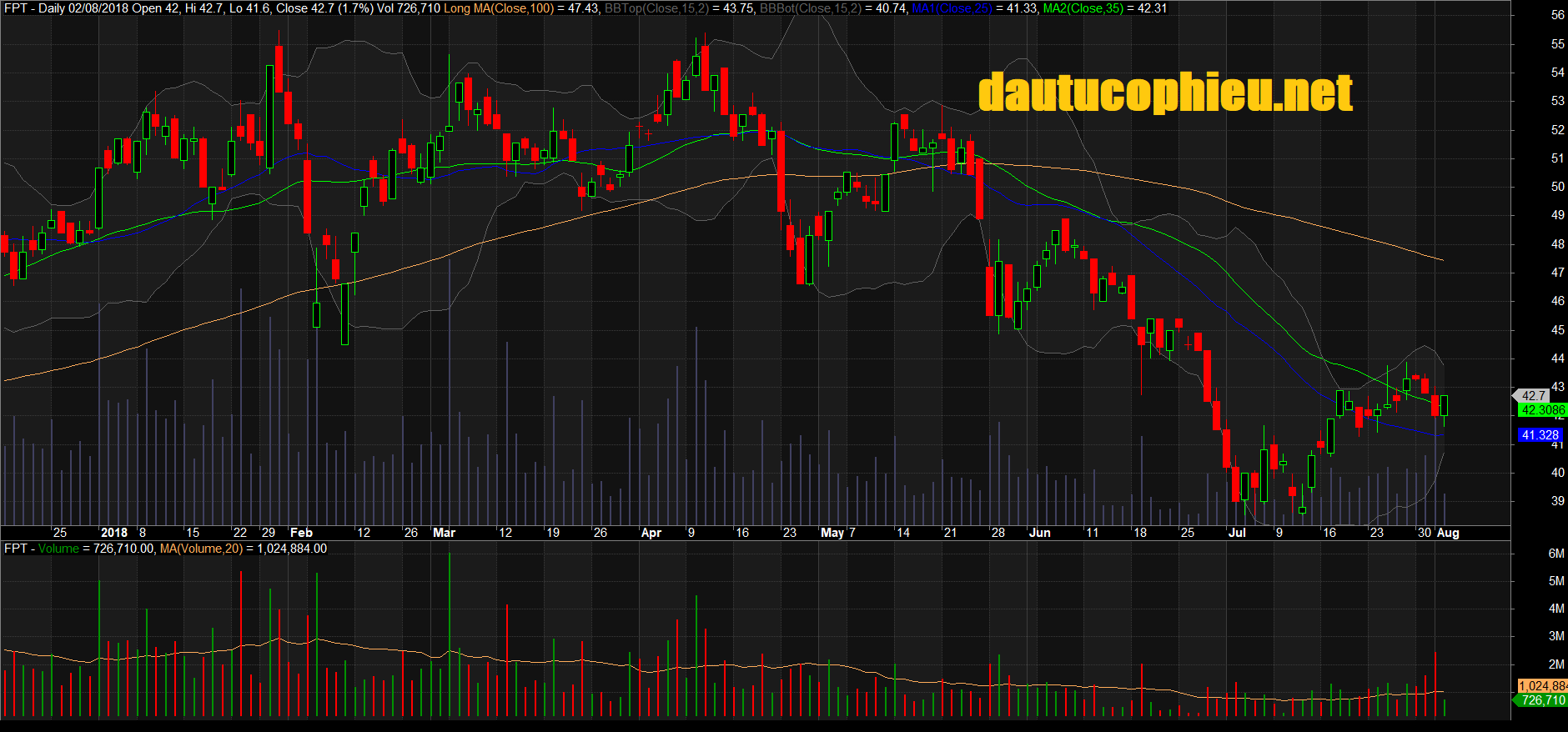Screen dimensions: 1568x732
Task: Click the blue MA1(Close,25) legend label
Action: pyautogui.click(x=951, y=8)
